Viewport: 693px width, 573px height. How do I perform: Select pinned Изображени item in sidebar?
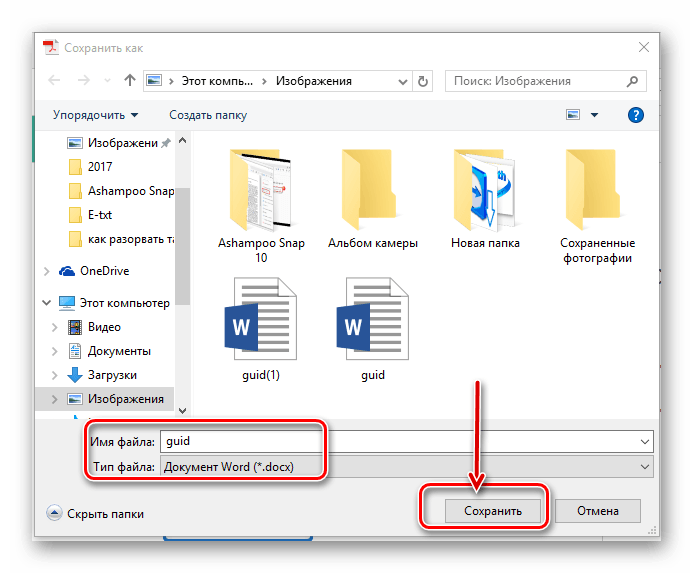coord(118,143)
